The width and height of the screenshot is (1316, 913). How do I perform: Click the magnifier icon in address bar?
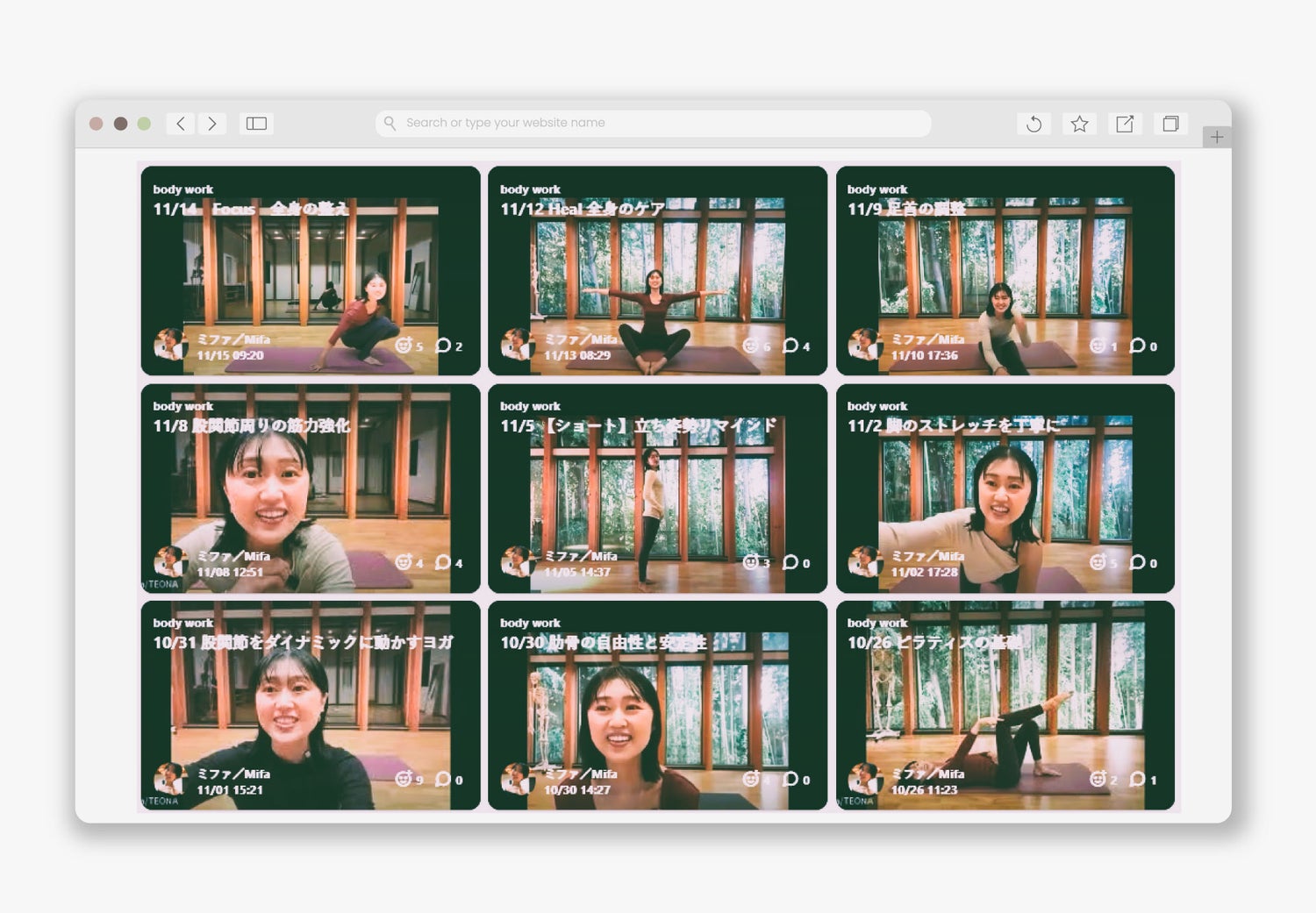click(390, 123)
